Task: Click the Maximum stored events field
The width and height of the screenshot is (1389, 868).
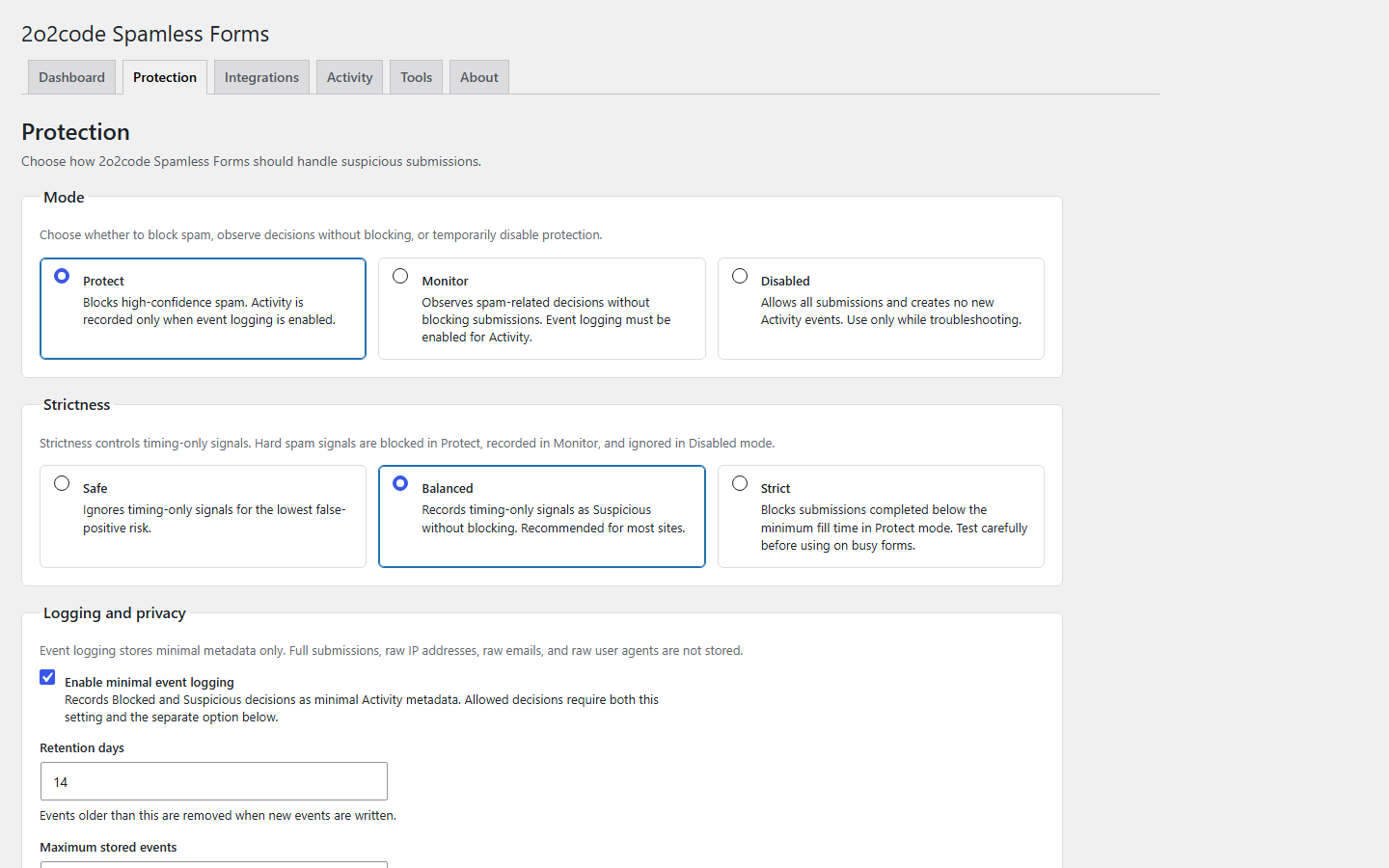Action: click(214, 865)
